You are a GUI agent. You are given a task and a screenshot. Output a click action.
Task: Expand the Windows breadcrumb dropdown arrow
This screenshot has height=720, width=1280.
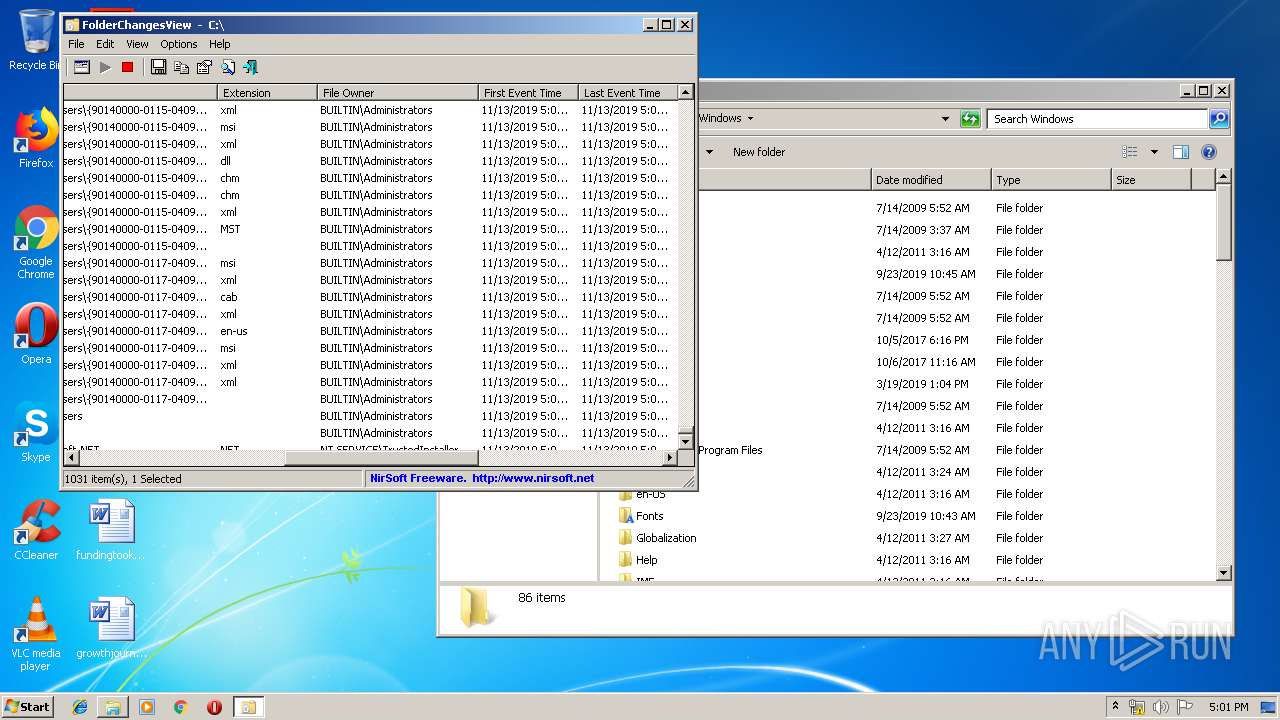[750, 118]
